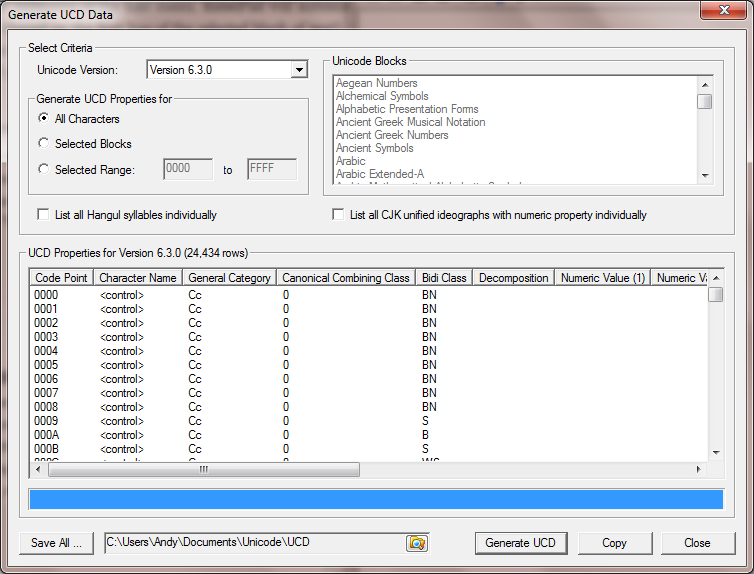The width and height of the screenshot is (754, 574).
Task: Select the Selected Range radio button
Action: 44,169
